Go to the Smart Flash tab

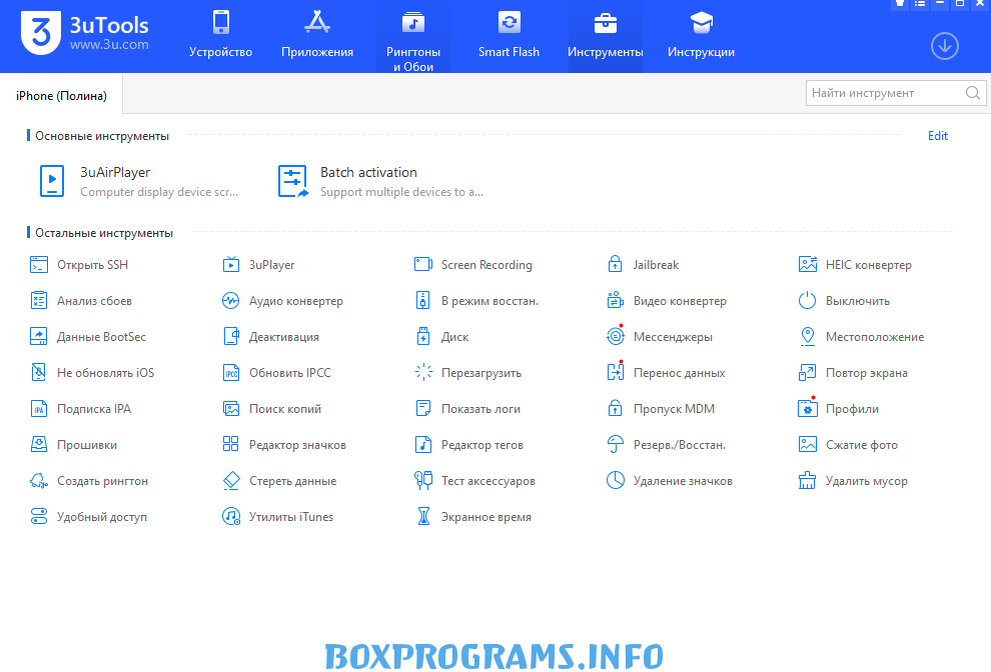click(509, 35)
